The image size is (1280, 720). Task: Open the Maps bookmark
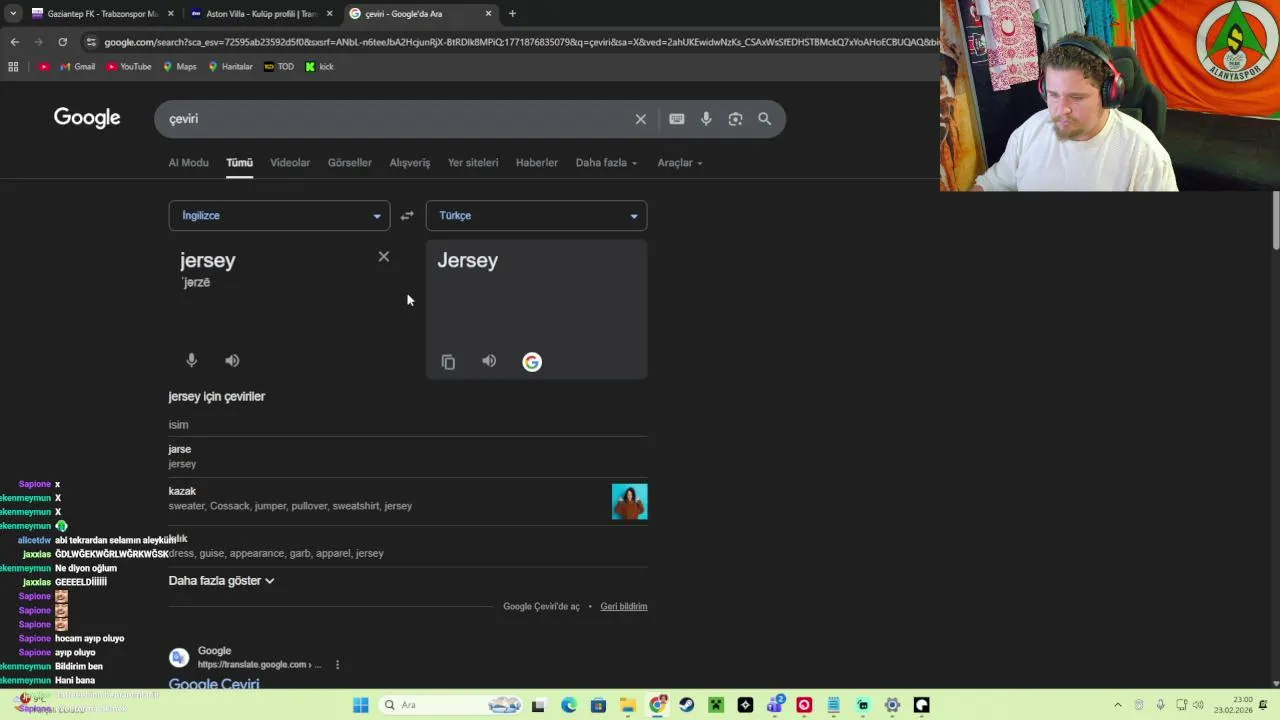point(179,67)
